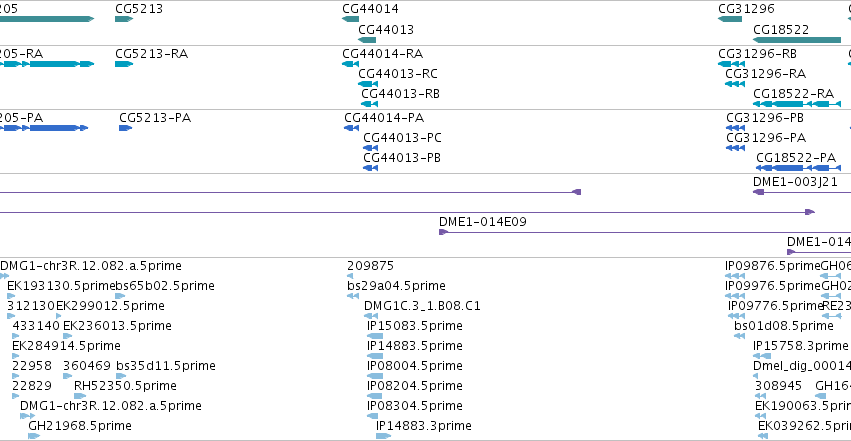Viewport: 851px width, 441px height.
Task: Open the DME1-014E09 clone label
Action: [x=482, y=222]
